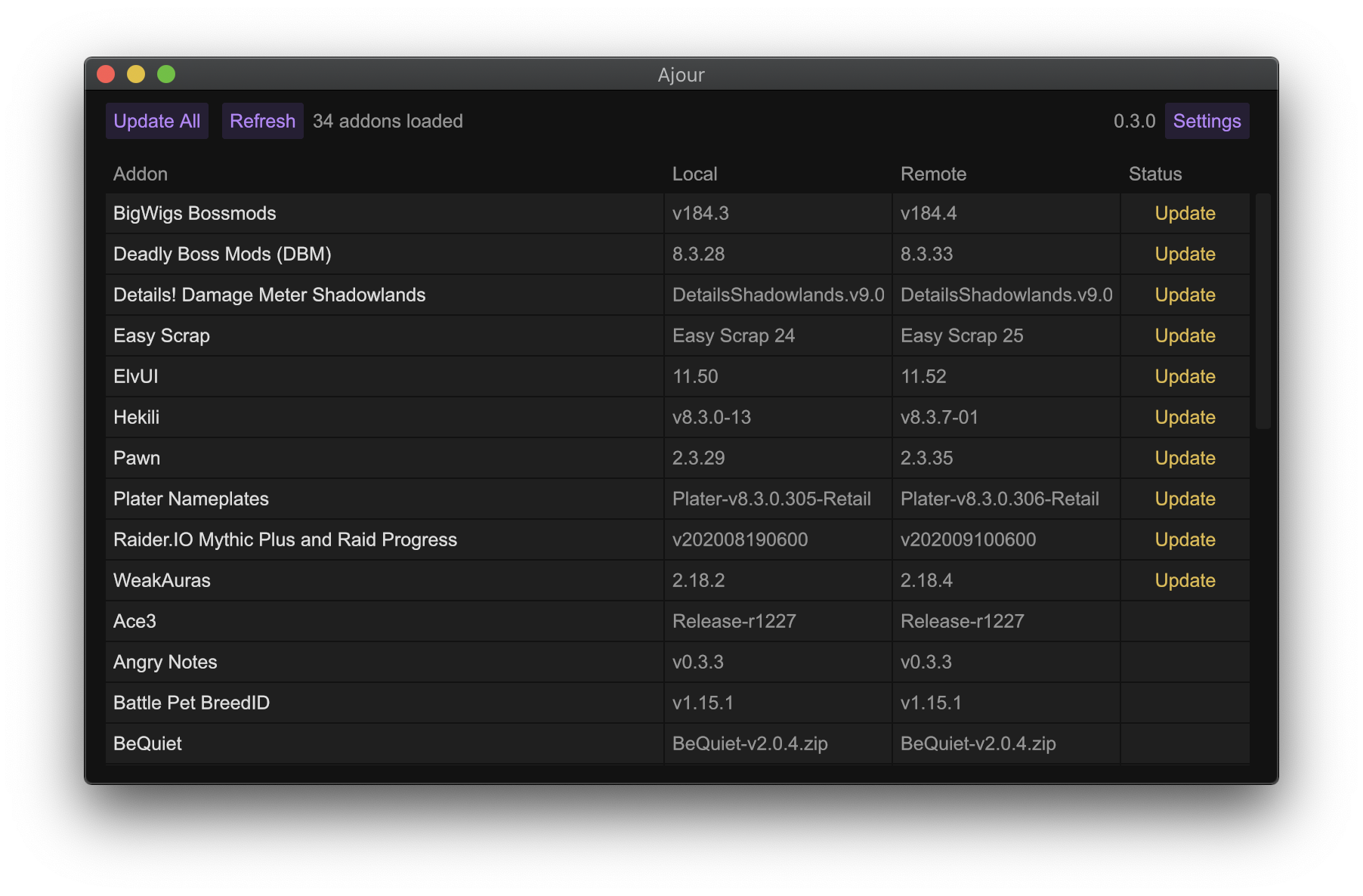
Task: Update the Easy Scrap addon
Action: coord(1185,335)
